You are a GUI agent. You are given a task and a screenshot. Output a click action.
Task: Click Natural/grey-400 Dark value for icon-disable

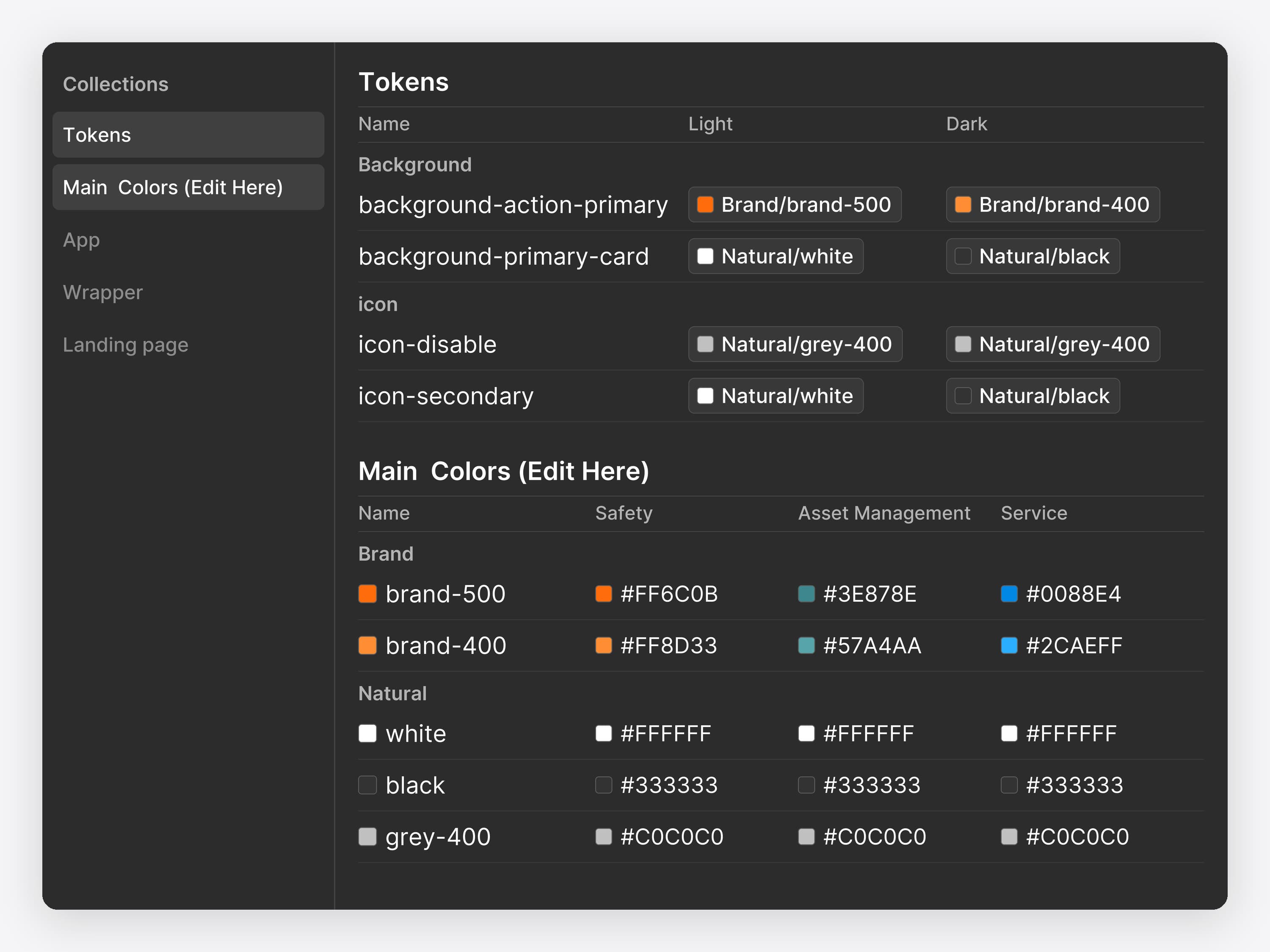pyautogui.click(x=1053, y=344)
